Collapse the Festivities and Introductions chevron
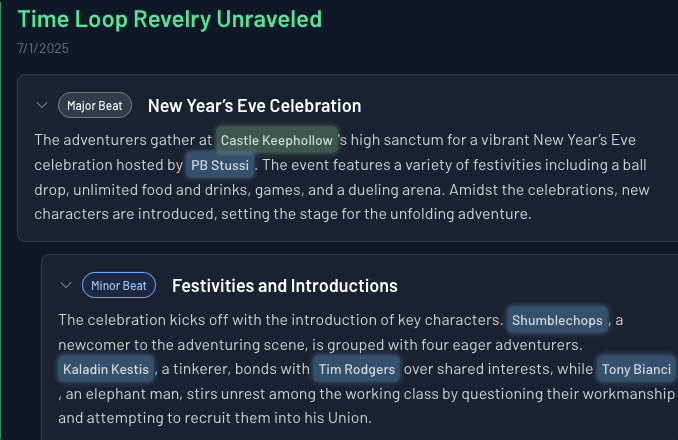The height and width of the screenshot is (440, 678). tap(66, 286)
